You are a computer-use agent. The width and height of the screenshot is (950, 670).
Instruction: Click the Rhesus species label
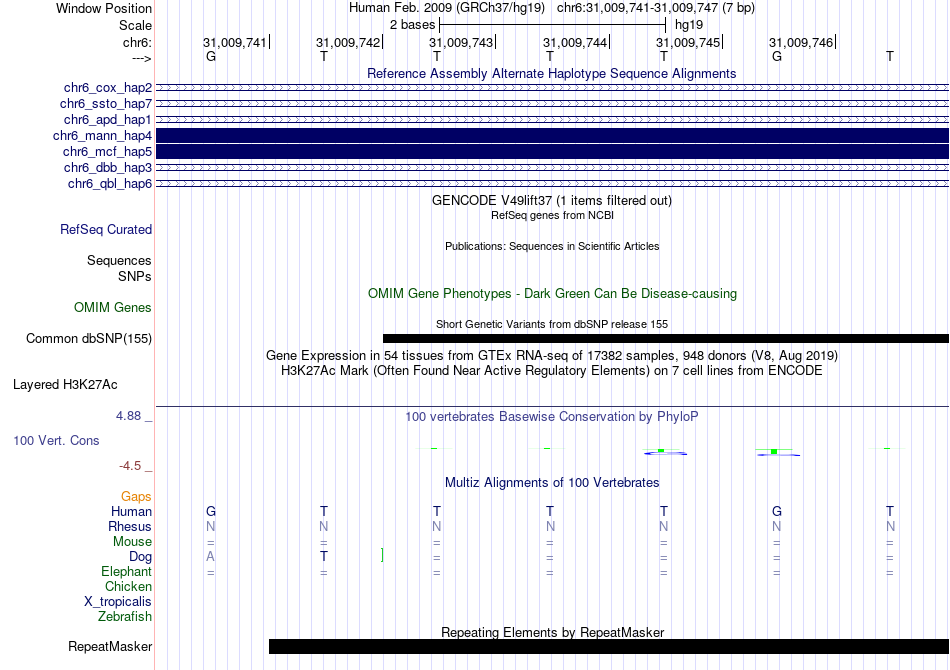coord(130,526)
